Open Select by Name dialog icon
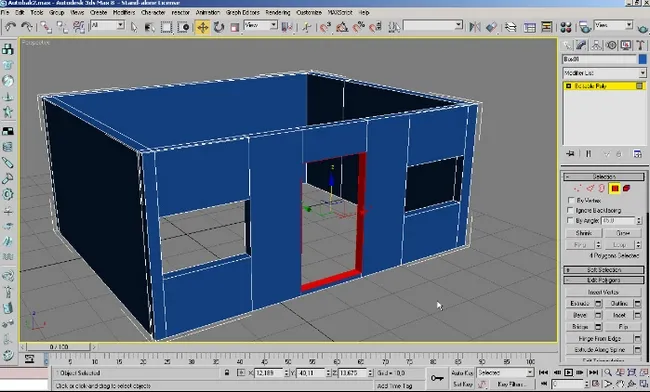 tap(150, 27)
